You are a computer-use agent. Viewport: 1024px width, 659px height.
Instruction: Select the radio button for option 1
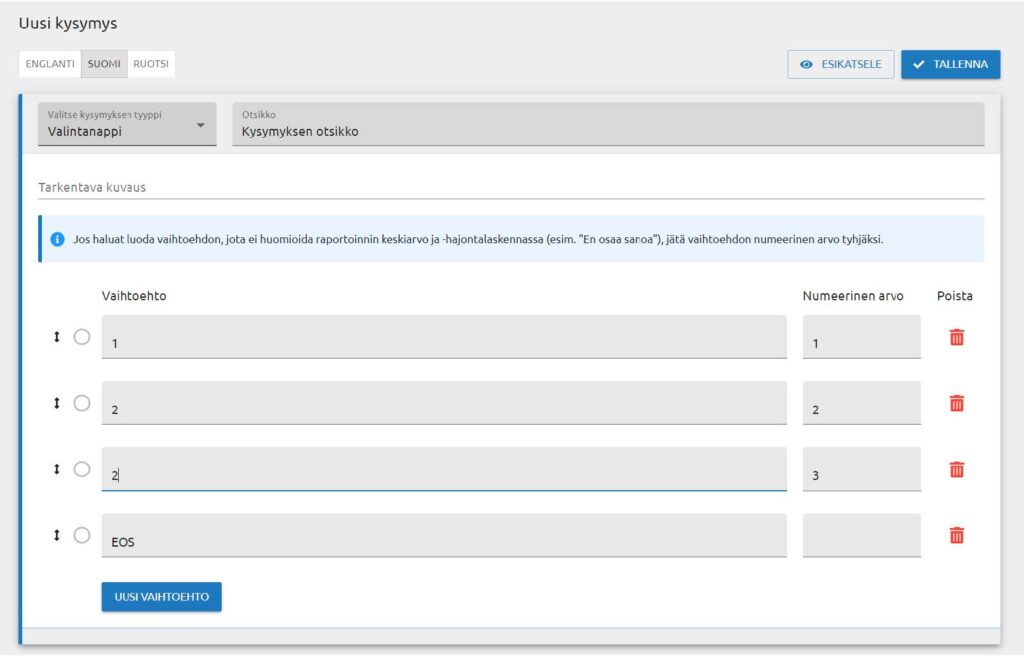82,337
